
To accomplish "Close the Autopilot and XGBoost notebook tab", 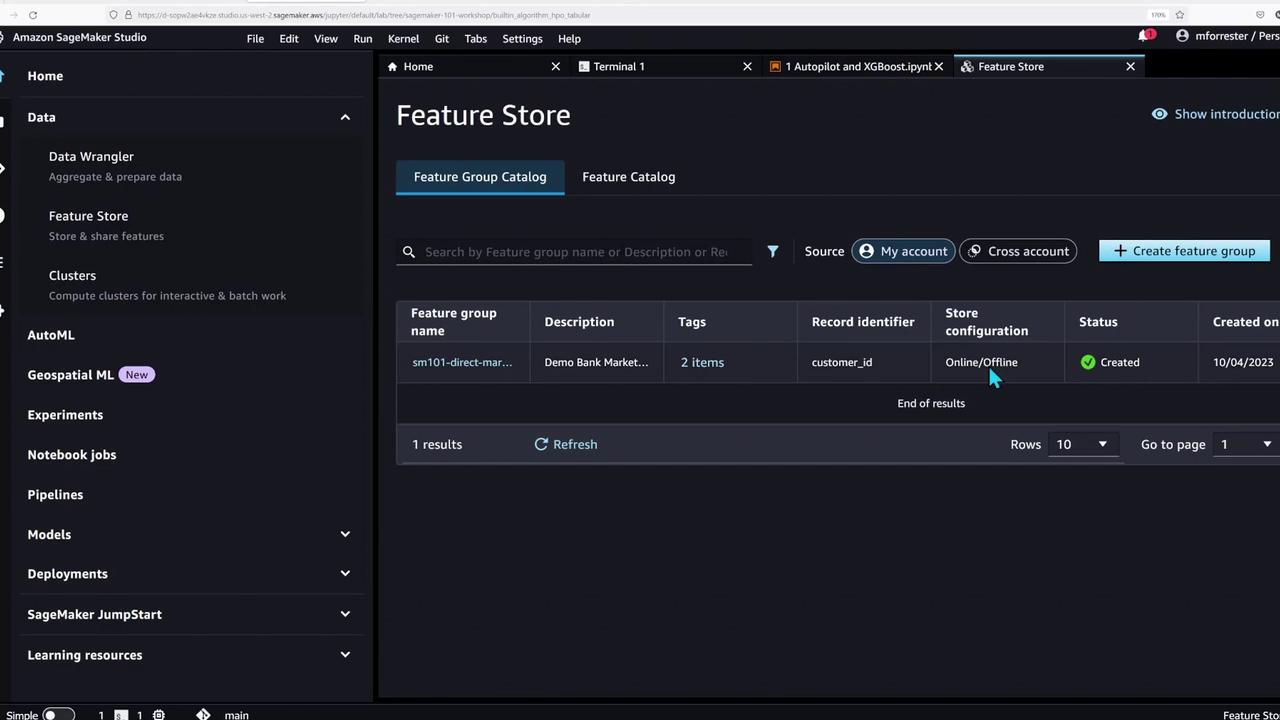I will (938, 67).
